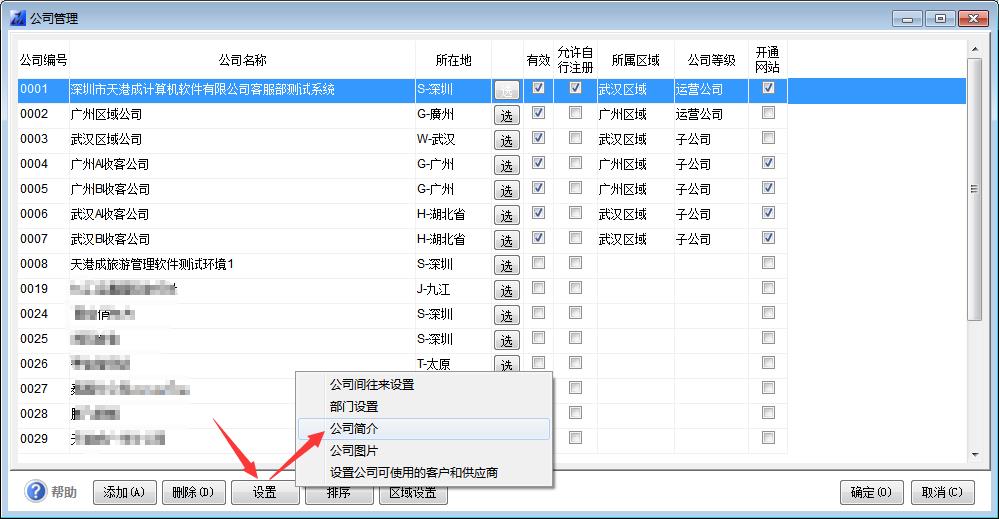Enable 开通网站 checkbox for 武汉区域公司

coord(768,138)
